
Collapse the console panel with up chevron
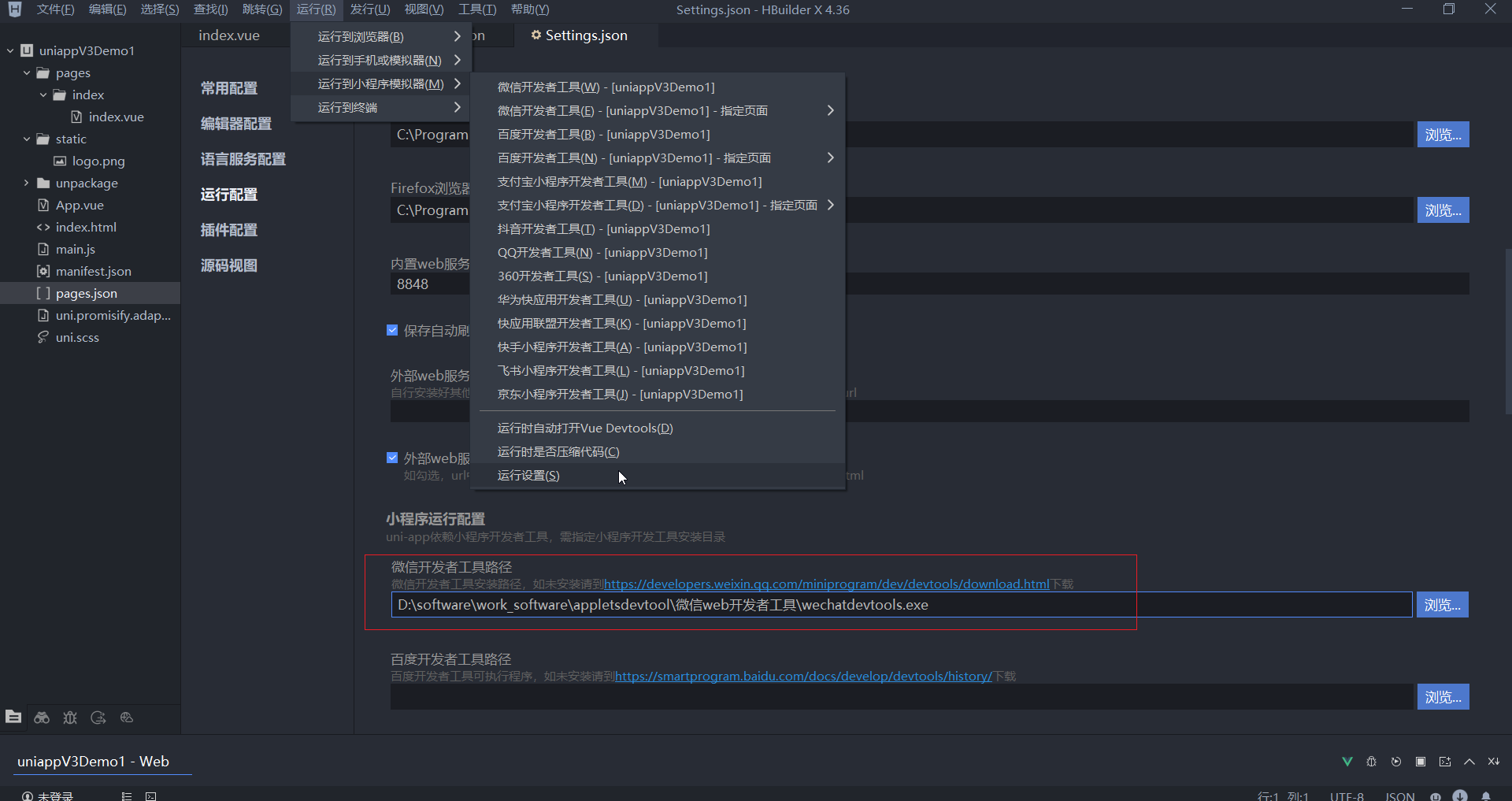1469,762
